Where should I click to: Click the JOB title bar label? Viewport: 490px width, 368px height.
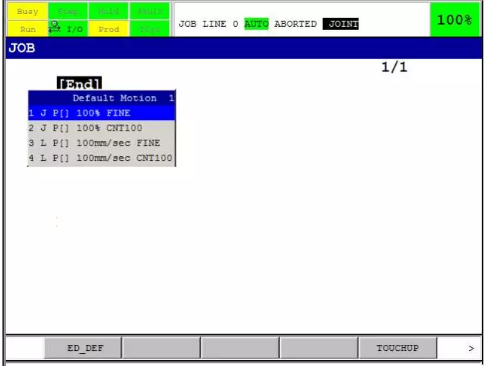[x=22, y=48]
